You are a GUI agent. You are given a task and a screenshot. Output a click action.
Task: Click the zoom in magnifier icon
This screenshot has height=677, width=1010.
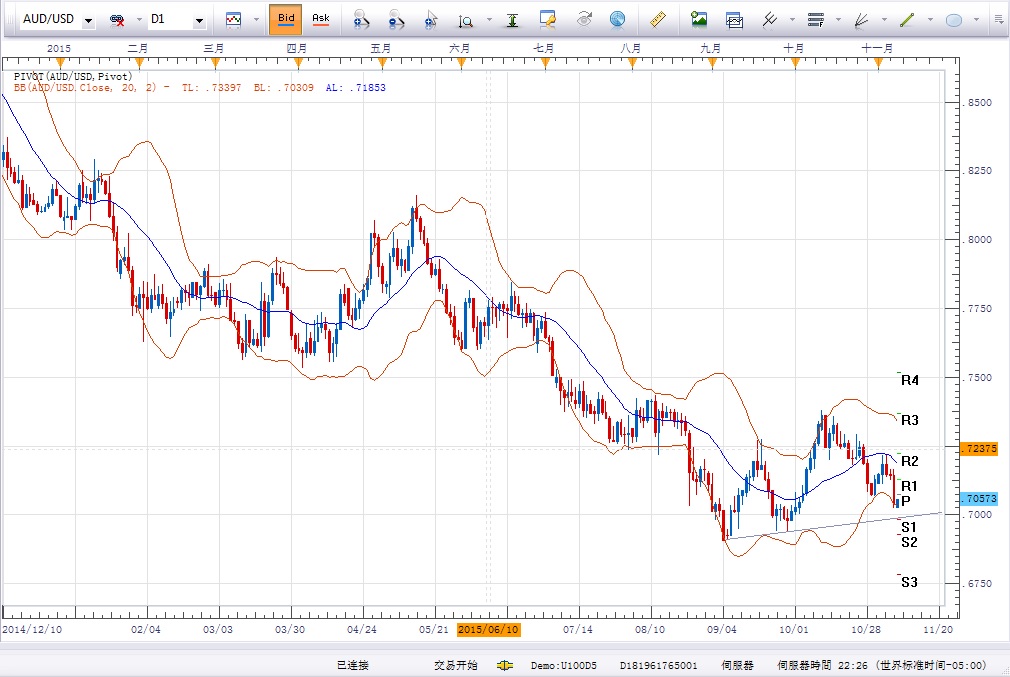[x=362, y=19]
